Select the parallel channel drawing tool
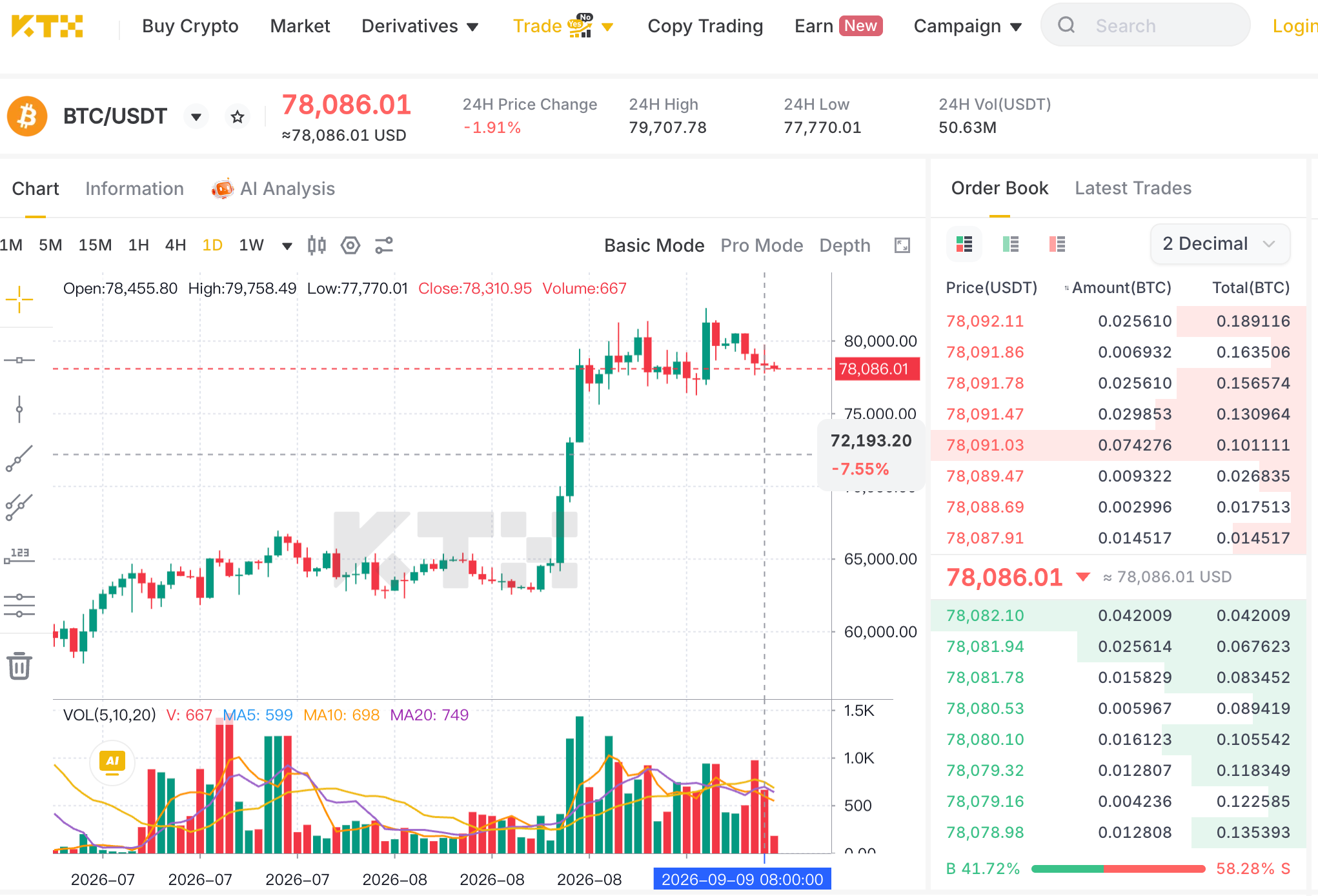The image size is (1318, 896). coord(19,507)
